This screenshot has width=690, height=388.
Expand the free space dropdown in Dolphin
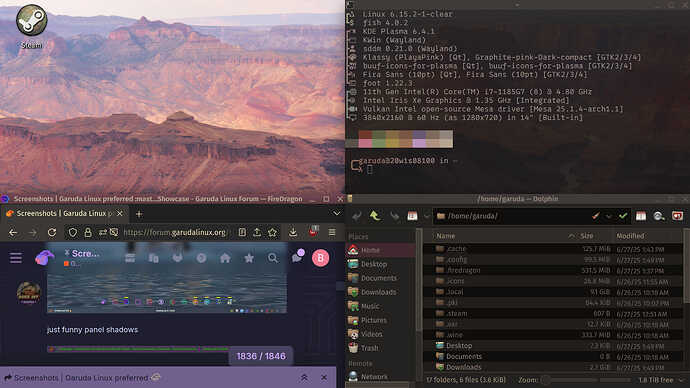tap(682, 380)
